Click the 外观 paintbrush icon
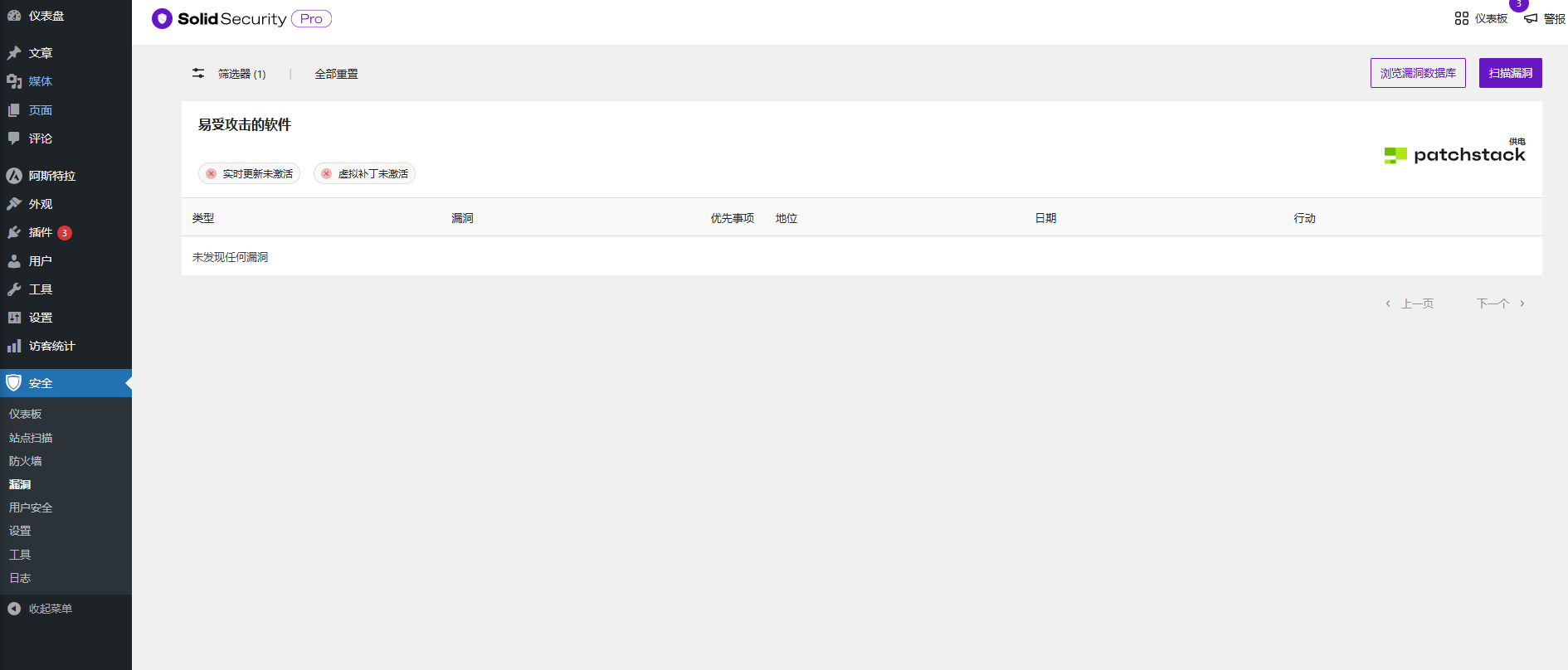The image size is (1568, 670). pyautogui.click(x=14, y=204)
